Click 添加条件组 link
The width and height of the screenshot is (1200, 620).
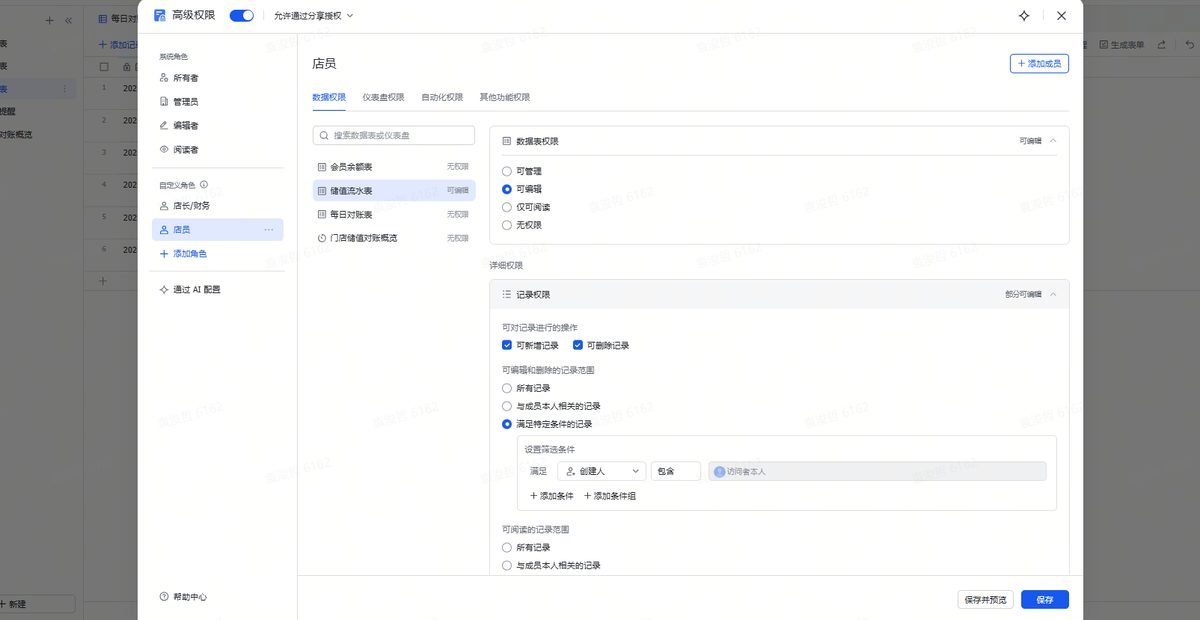click(x=610, y=496)
